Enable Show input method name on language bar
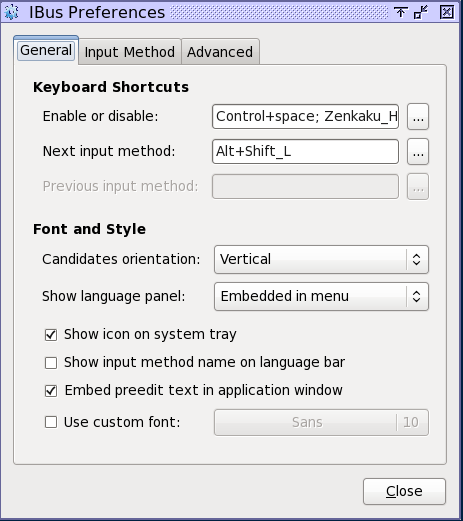Screen dimensions: 463x521 [x=51, y=363]
